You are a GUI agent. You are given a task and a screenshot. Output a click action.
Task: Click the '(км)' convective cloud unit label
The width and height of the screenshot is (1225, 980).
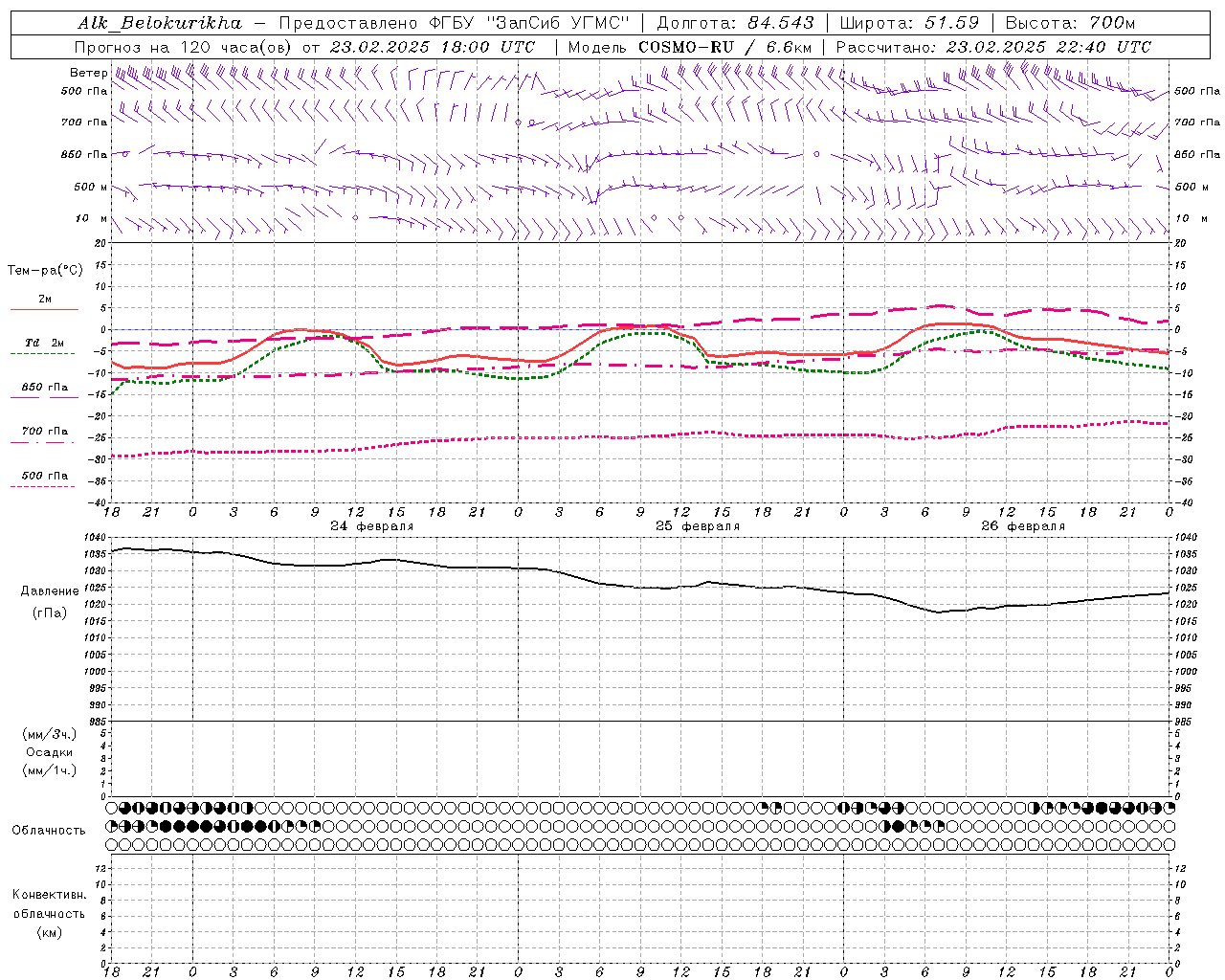[x=50, y=932]
